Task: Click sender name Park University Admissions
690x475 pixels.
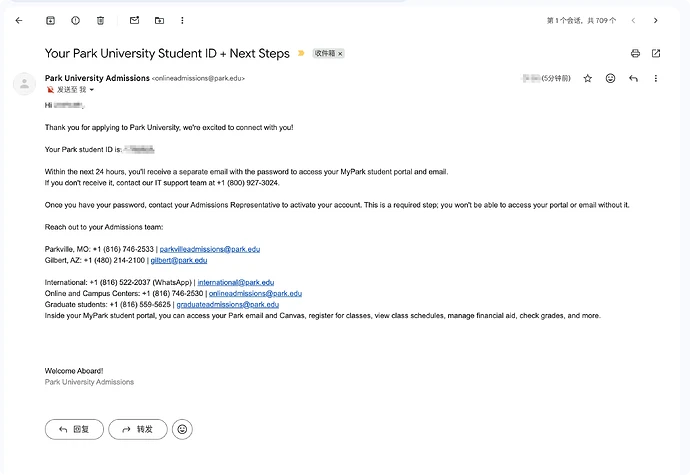Action: (x=97, y=78)
